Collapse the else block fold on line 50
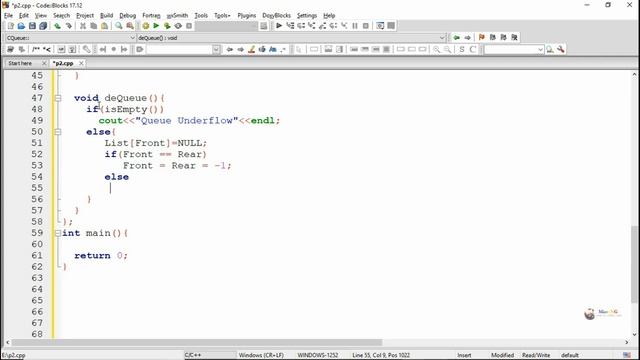The height and width of the screenshot is (360, 640). pyautogui.click(x=58, y=132)
